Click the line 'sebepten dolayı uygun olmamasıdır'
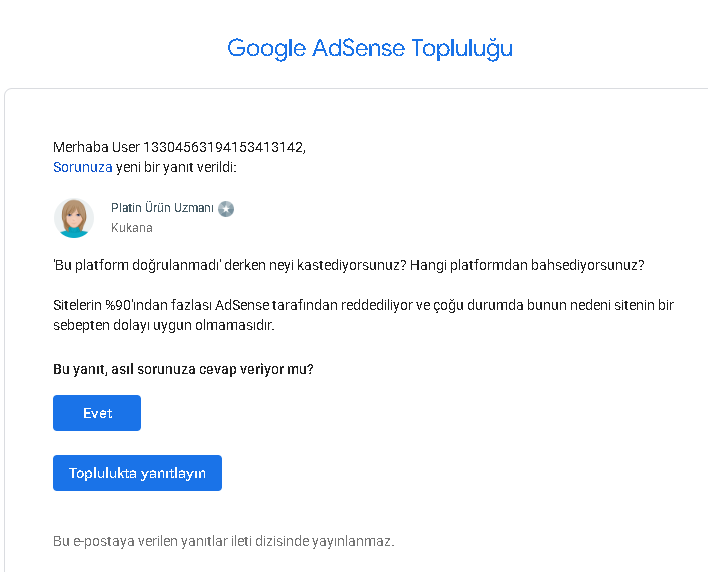The width and height of the screenshot is (708, 572). [x=163, y=326]
